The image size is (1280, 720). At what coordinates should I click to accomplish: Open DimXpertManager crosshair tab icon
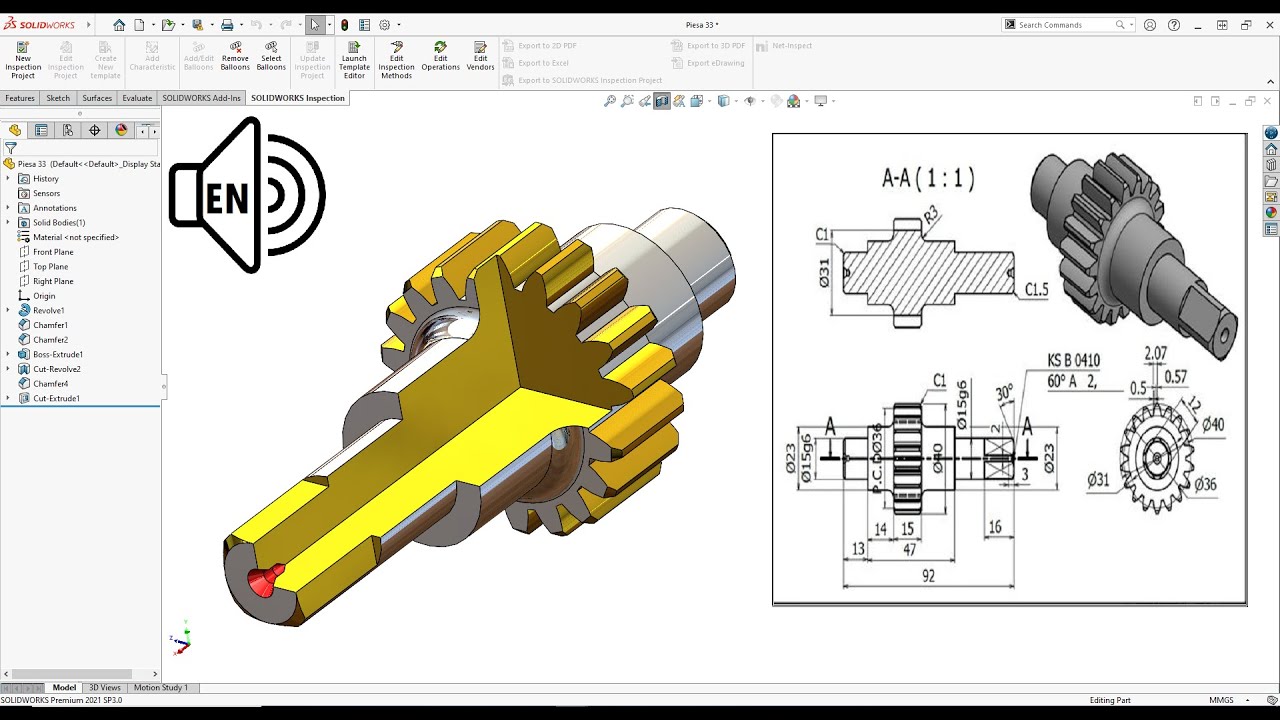(95, 130)
